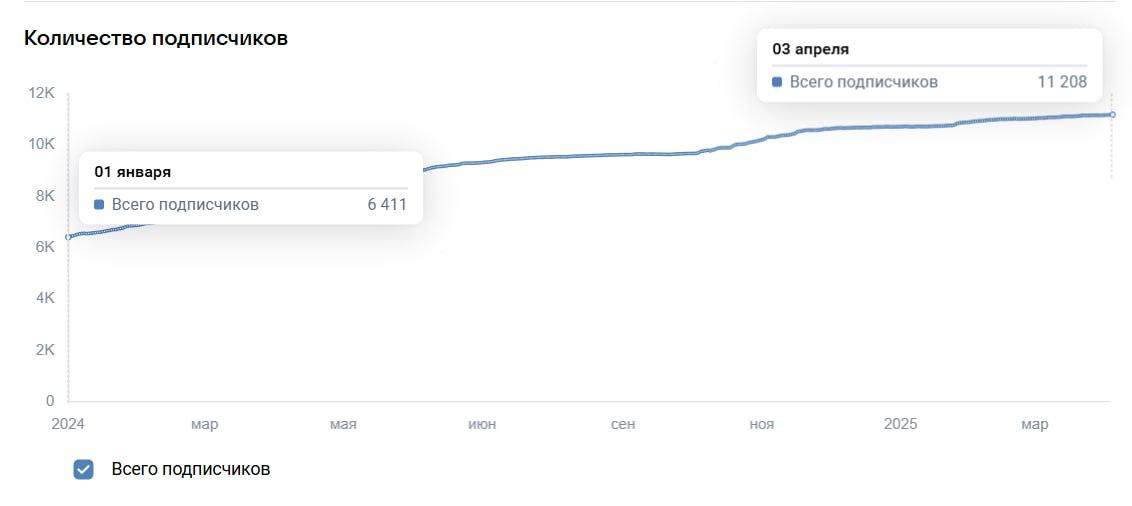Click the "ноя" x-axis label
Screen dimensions: 1132x506
coord(761,424)
